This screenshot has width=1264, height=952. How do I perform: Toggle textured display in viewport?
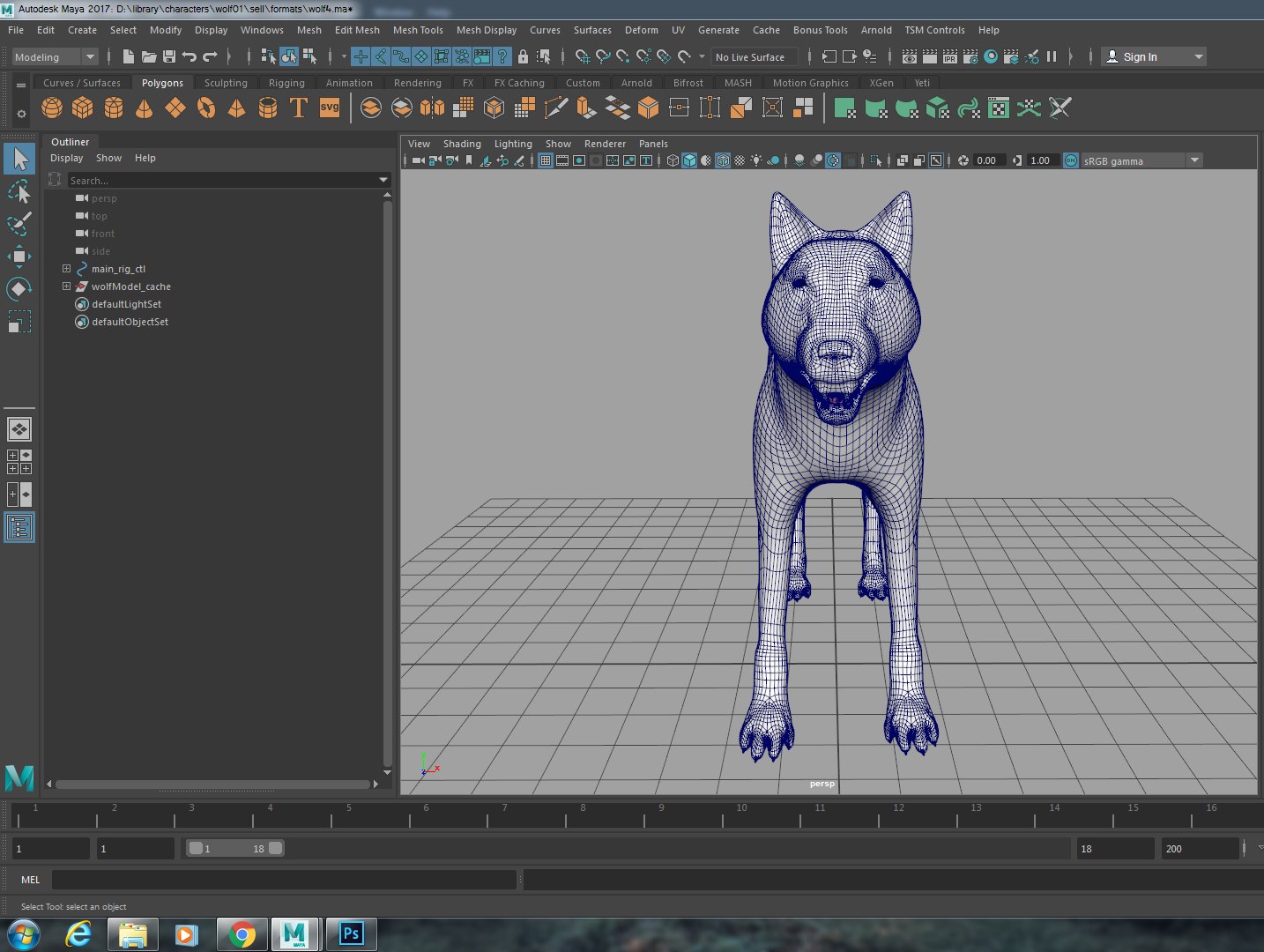click(740, 160)
